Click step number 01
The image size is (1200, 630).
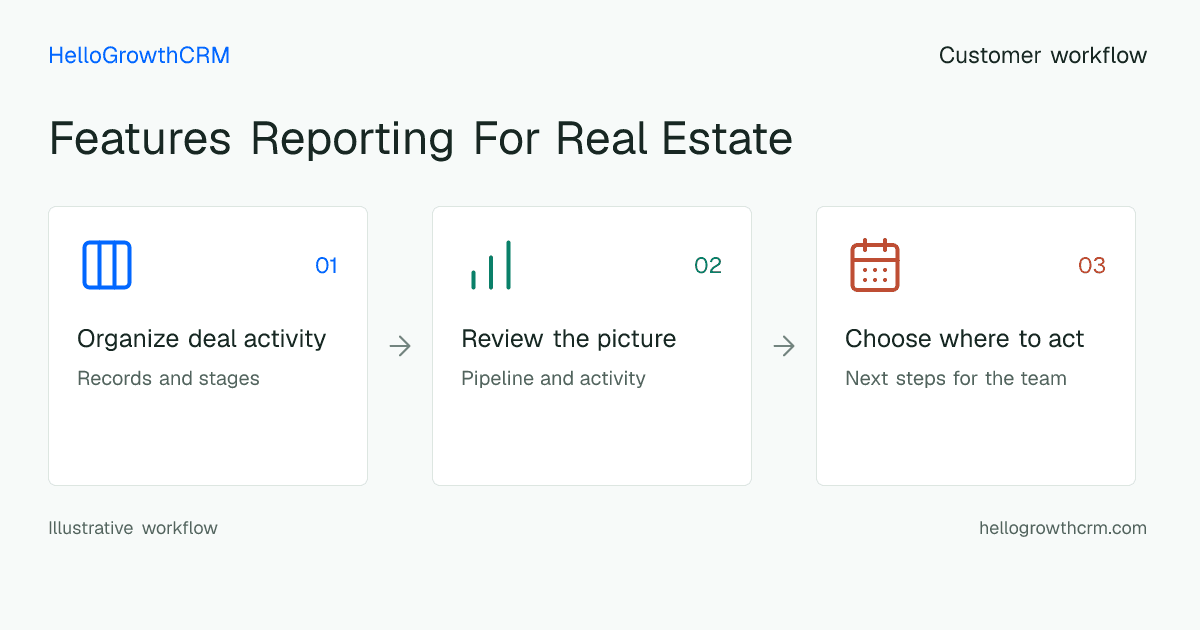[x=326, y=265]
